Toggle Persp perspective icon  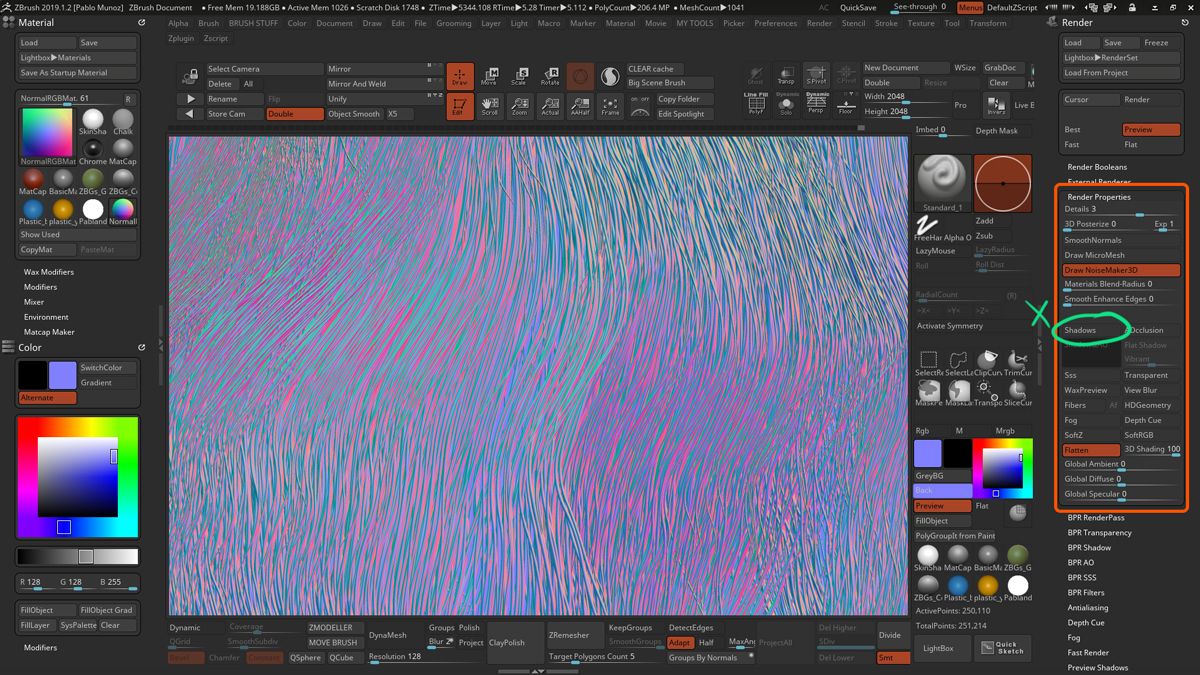816,103
